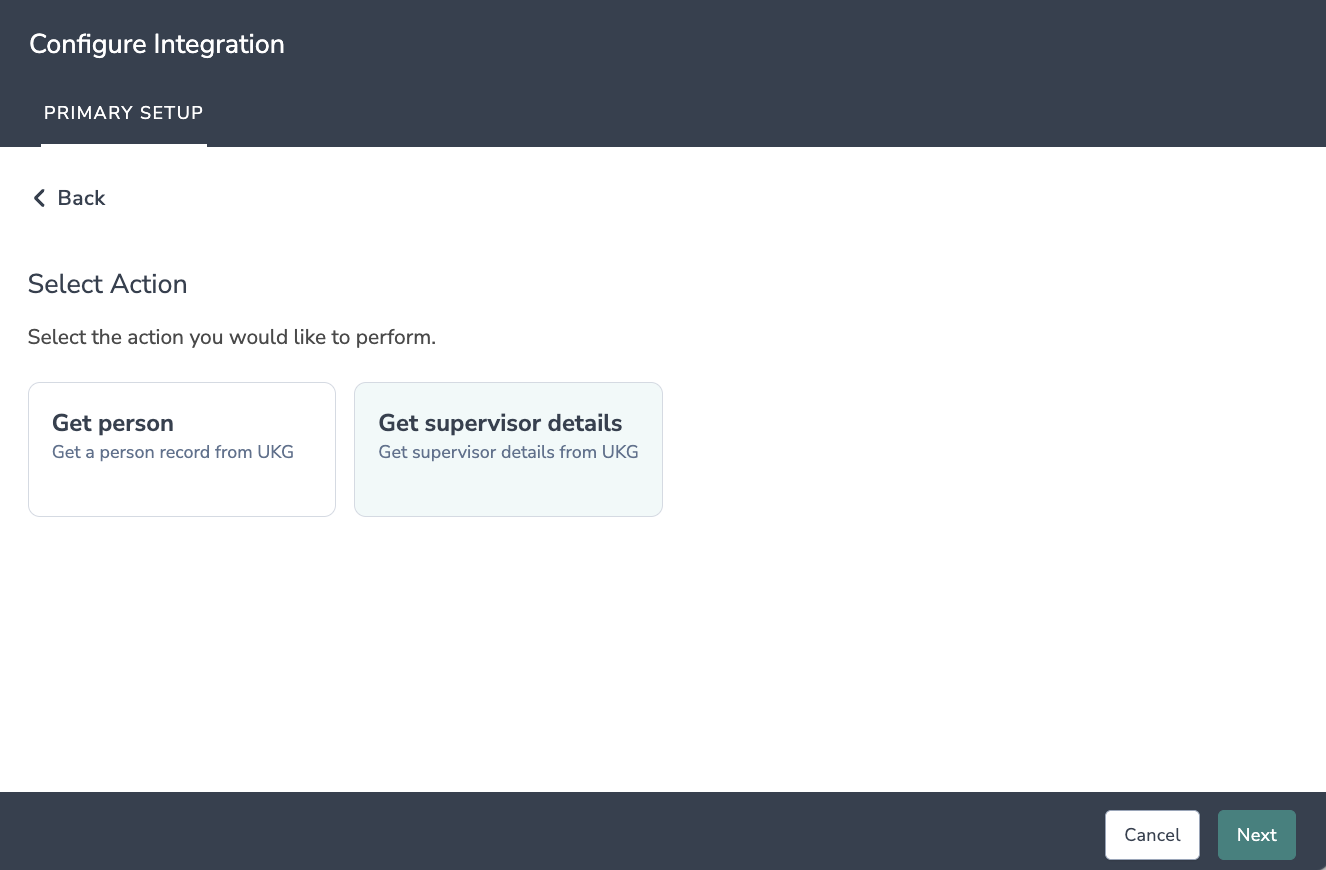This screenshot has width=1326, height=870.
Task: Switch to the PRIMARY SETUP tab
Action: pos(124,113)
